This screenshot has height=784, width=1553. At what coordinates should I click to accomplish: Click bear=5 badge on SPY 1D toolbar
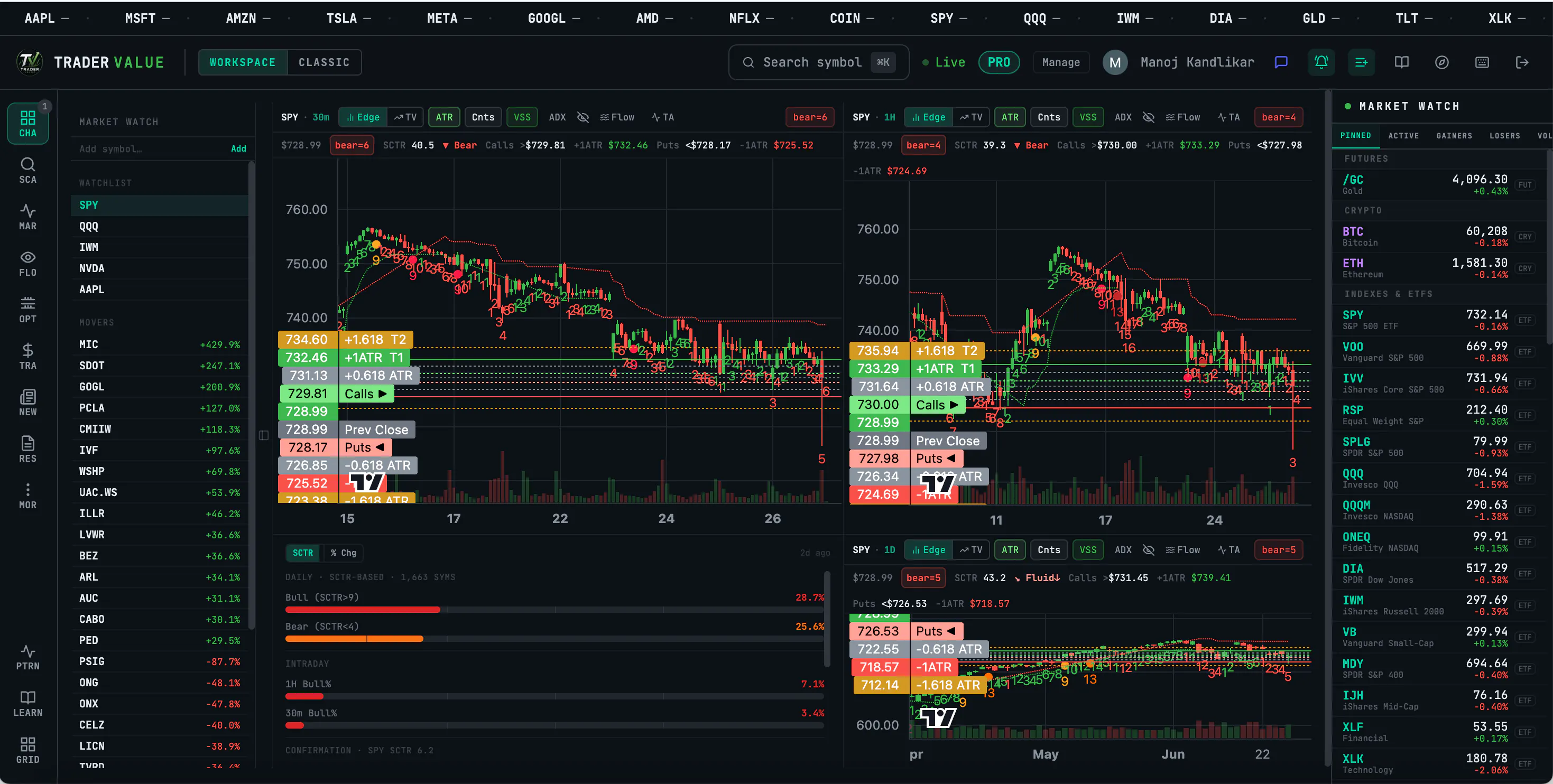point(1278,549)
